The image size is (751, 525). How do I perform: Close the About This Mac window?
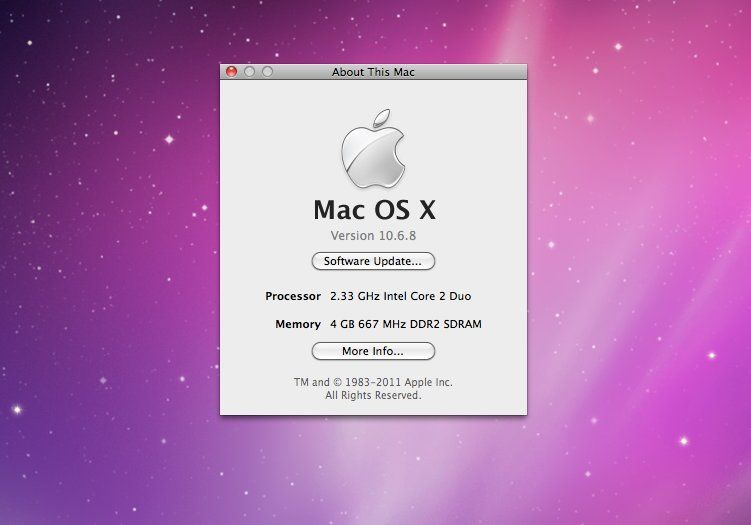(x=231, y=72)
